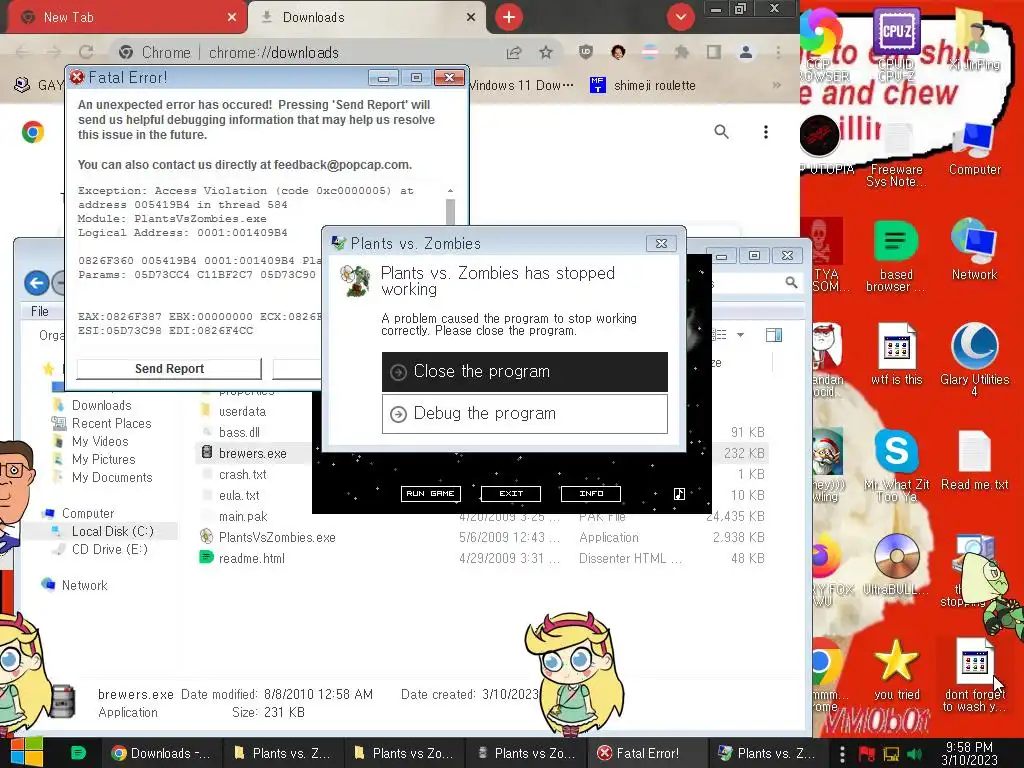Click 'Debug the program' option
The height and width of the screenshot is (768, 1024).
[x=524, y=413]
